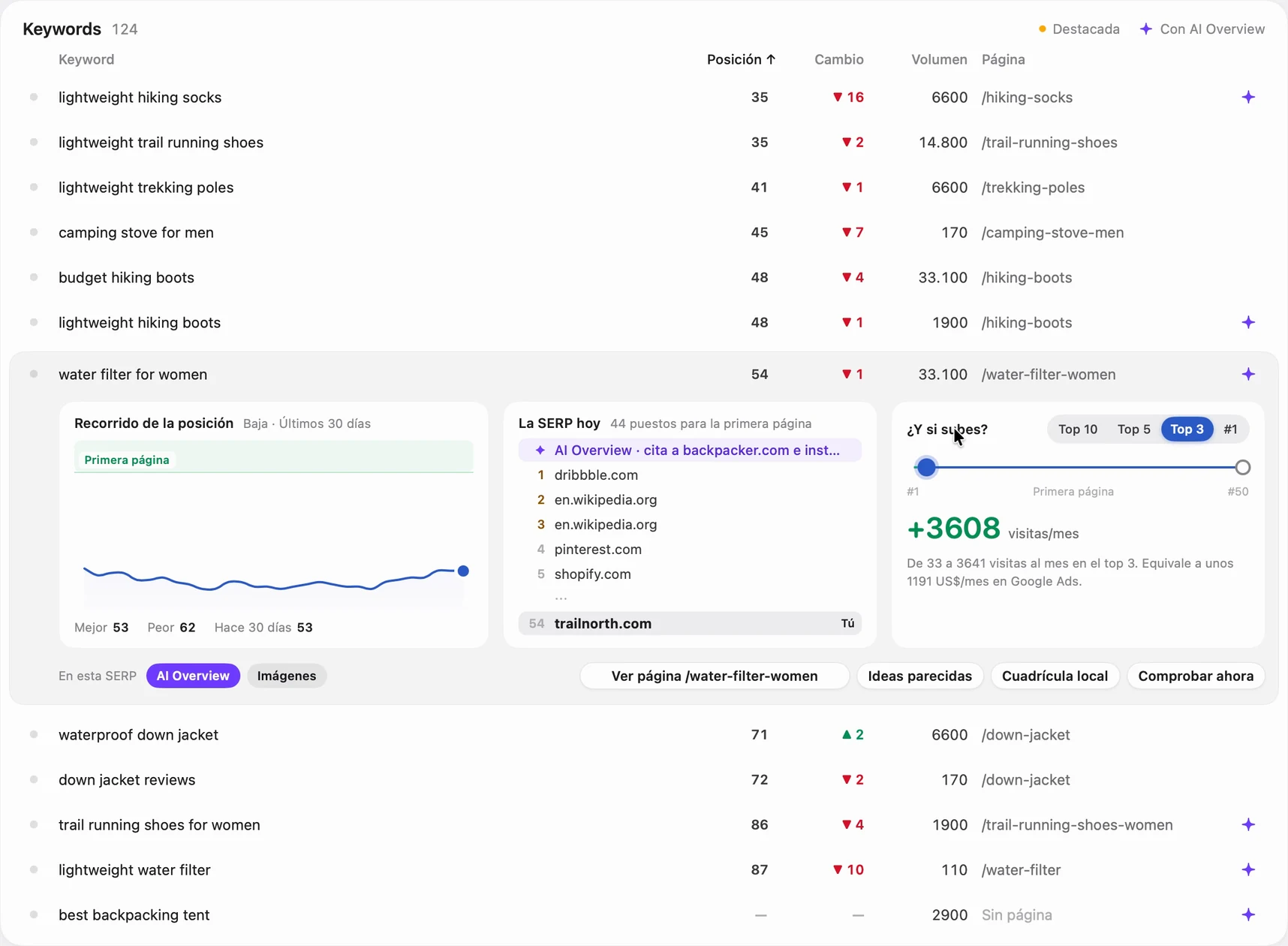Click the sparkle icon in Con AI Overview legend
Viewport: 1288px width, 946px height.
point(1145,29)
